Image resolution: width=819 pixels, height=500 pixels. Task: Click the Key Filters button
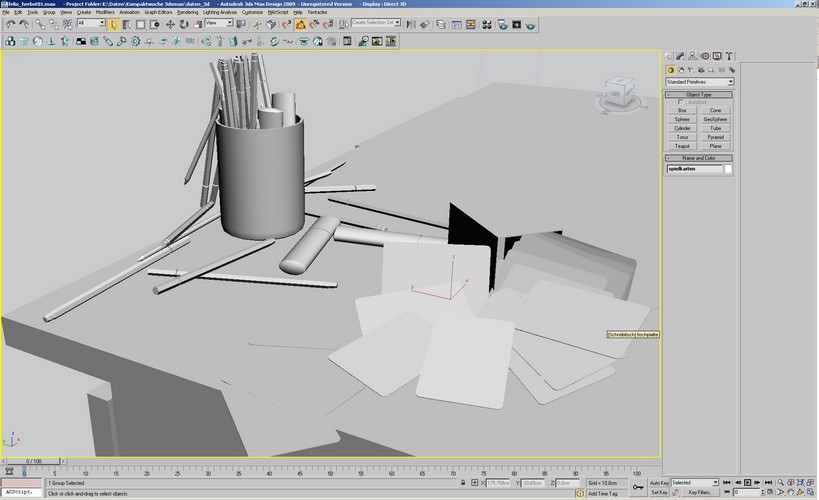[x=700, y=492]
